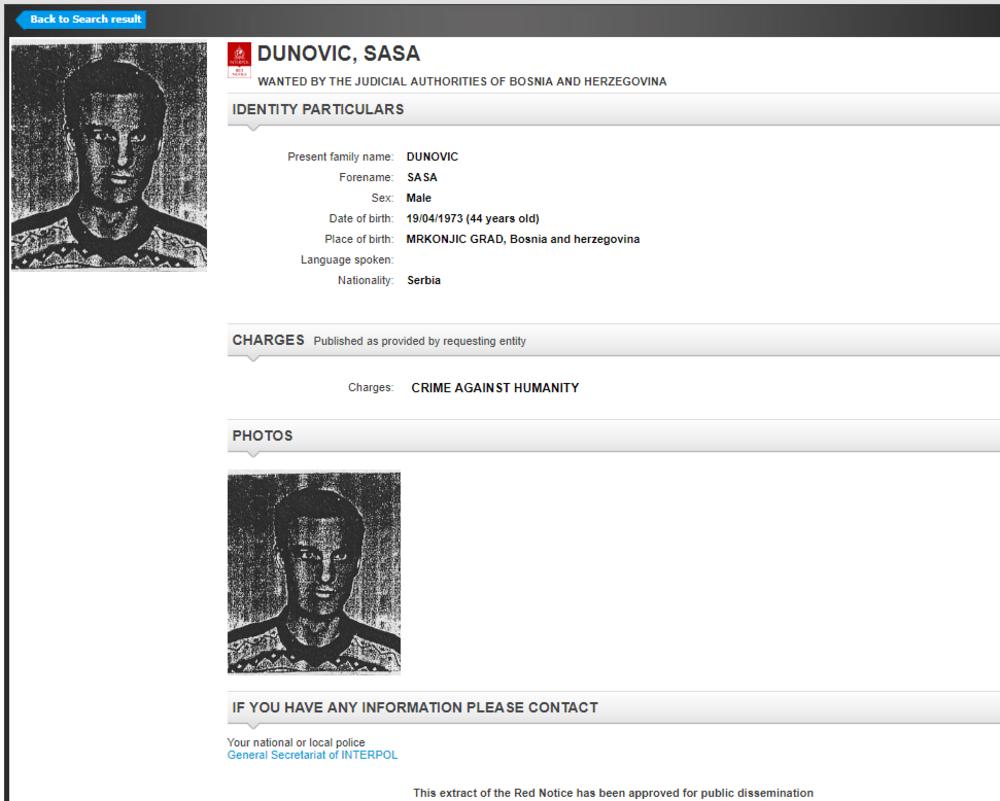This screenshot has height=801, width=1000.
Task: Select the IF YOU HAVE ANY INFORMATION header
Action: tap(415, 708)
